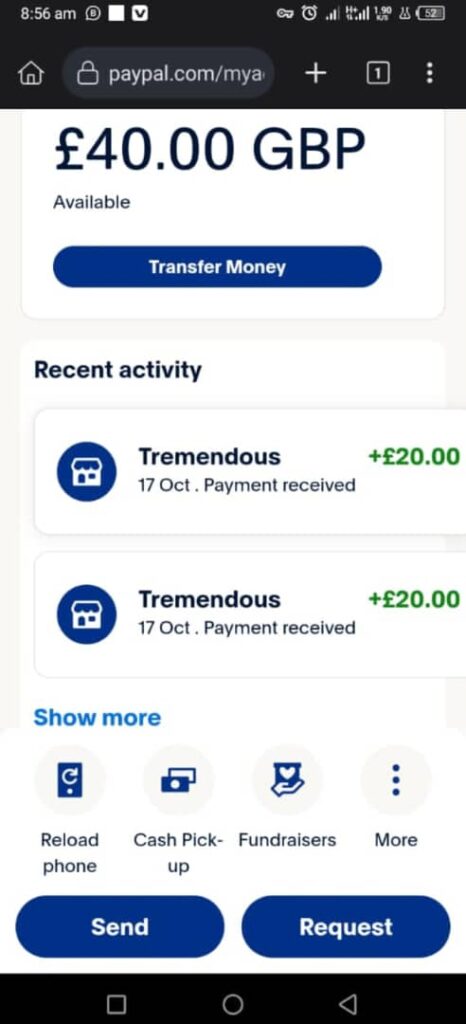Tap the lock icon in address bar
The height and width of the screenshot is (1024, 466).
[87, 74]
